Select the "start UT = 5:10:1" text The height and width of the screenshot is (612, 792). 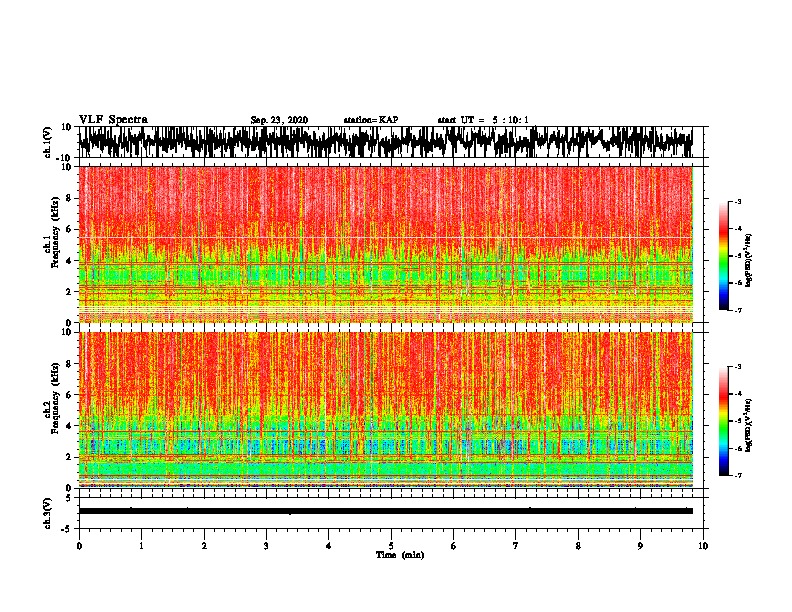point(483,120)
